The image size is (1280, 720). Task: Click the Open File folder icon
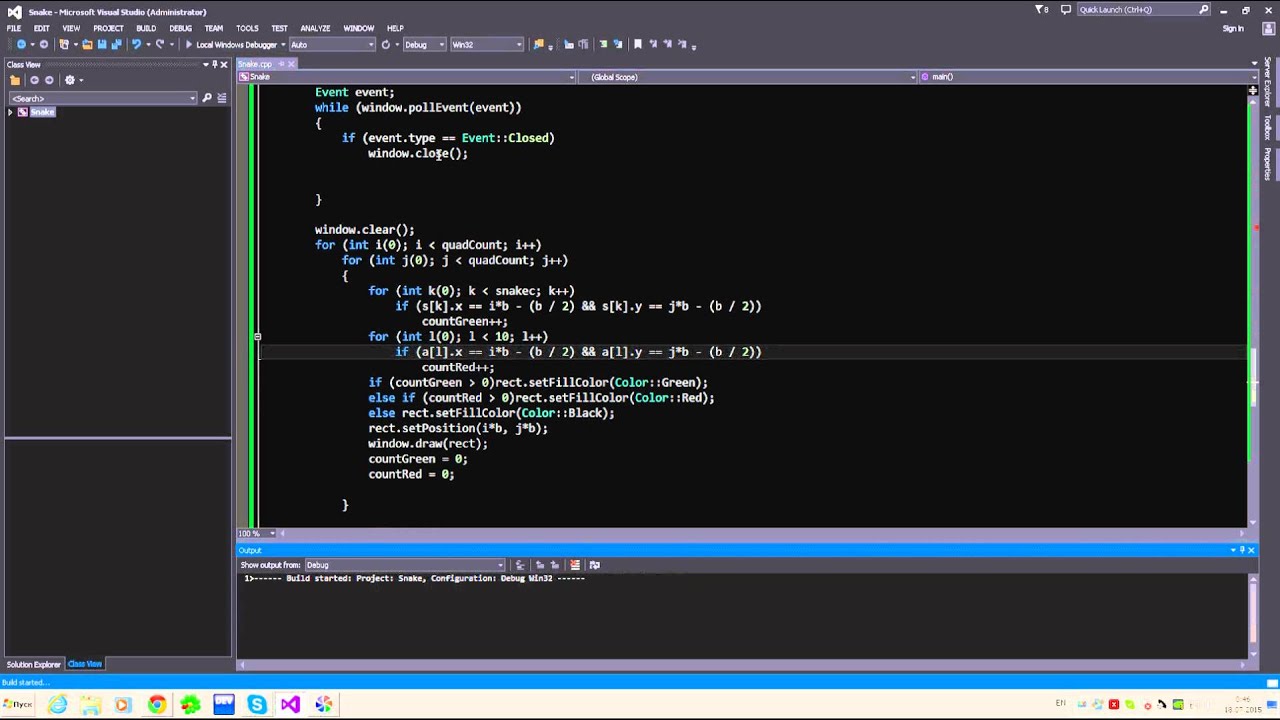coord(87,44)
